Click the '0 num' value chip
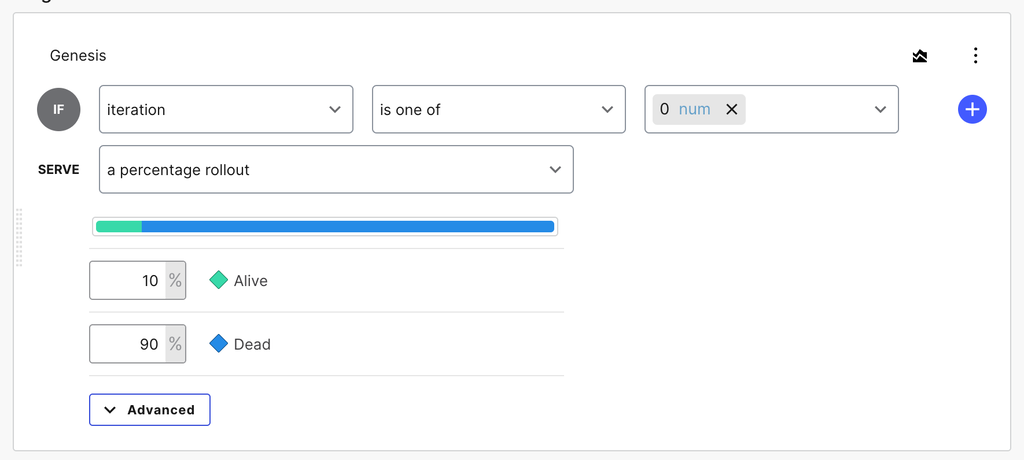 [684, 110]
